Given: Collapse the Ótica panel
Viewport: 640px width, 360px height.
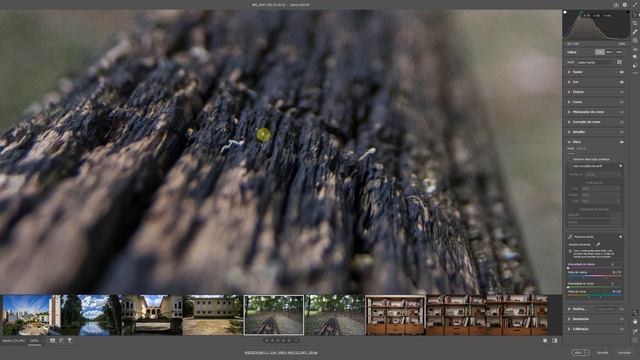Looking at the screenshot, I should click(569, 142).
